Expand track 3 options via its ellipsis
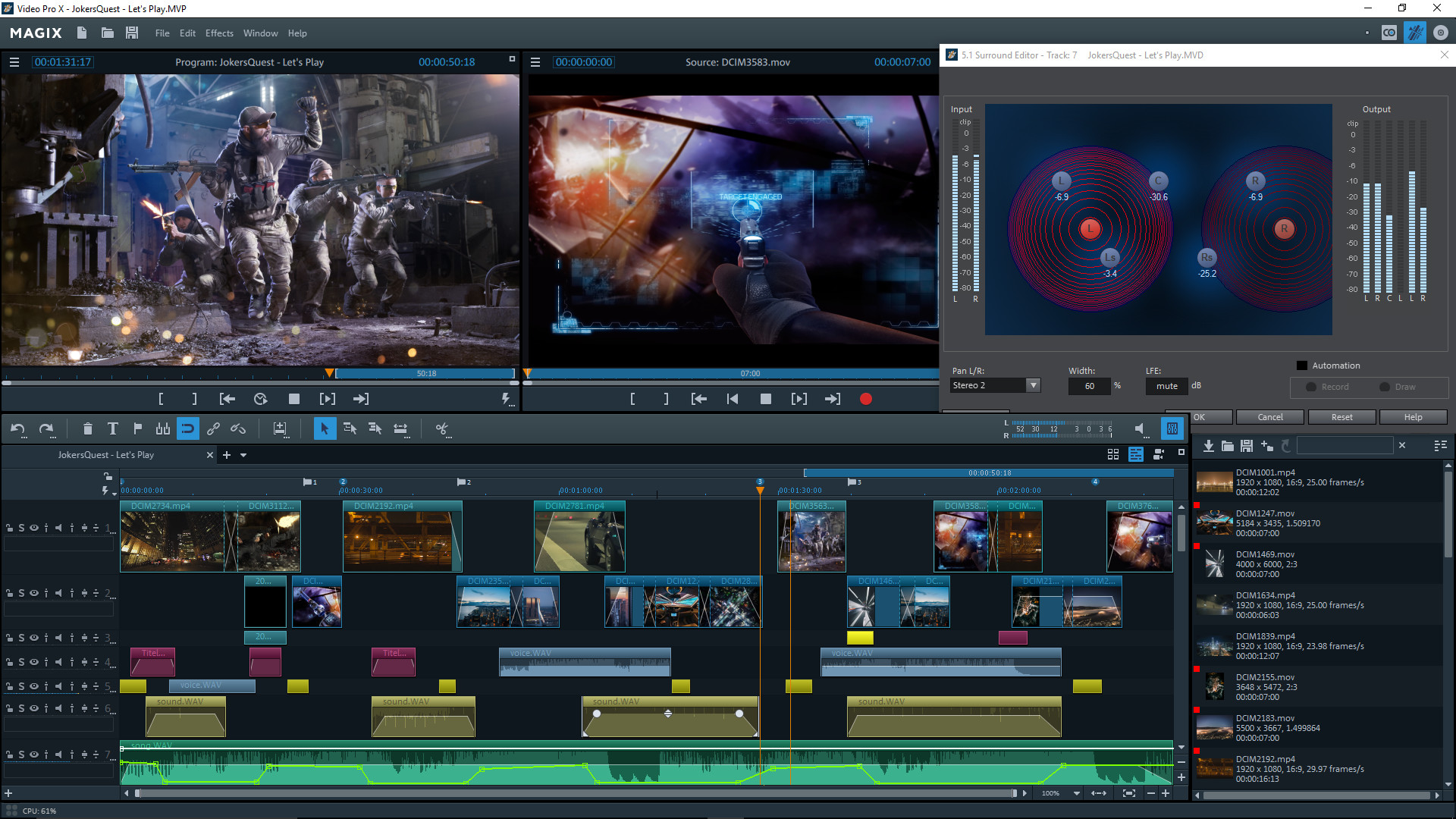Viewport: 1456px width, 819px height. click(112, 641)
